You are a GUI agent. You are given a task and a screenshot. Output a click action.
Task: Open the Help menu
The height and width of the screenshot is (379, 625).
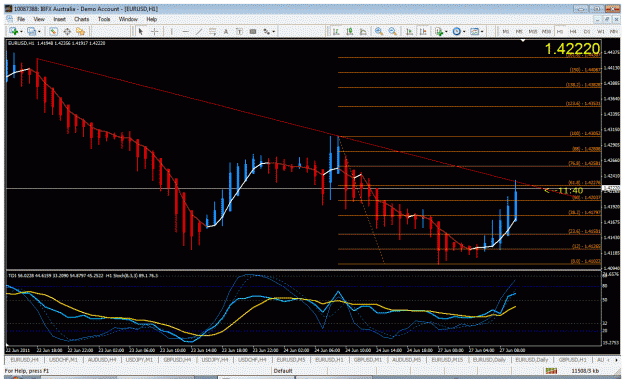[151, 19]
